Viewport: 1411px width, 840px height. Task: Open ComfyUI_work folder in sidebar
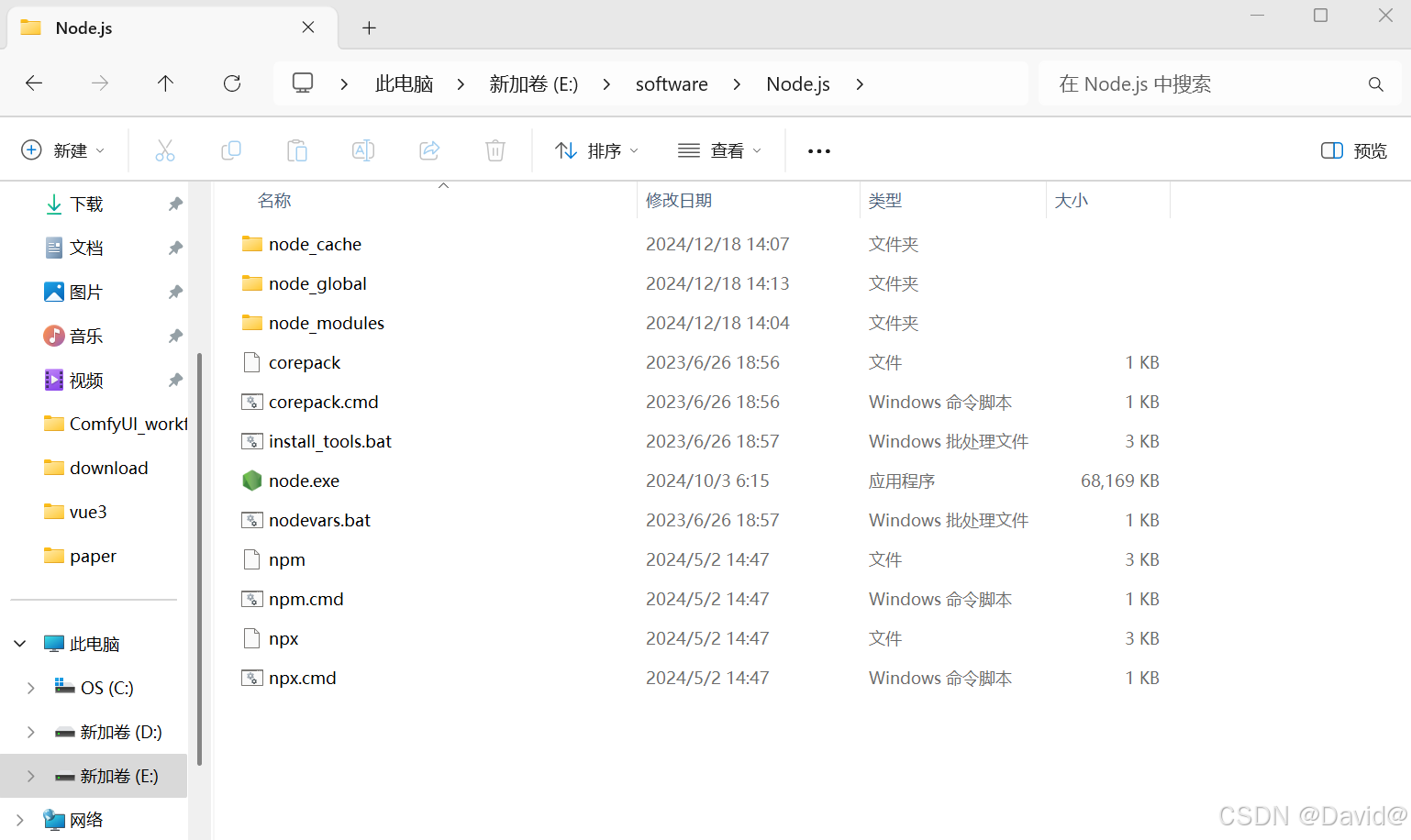tap(114, 424)
